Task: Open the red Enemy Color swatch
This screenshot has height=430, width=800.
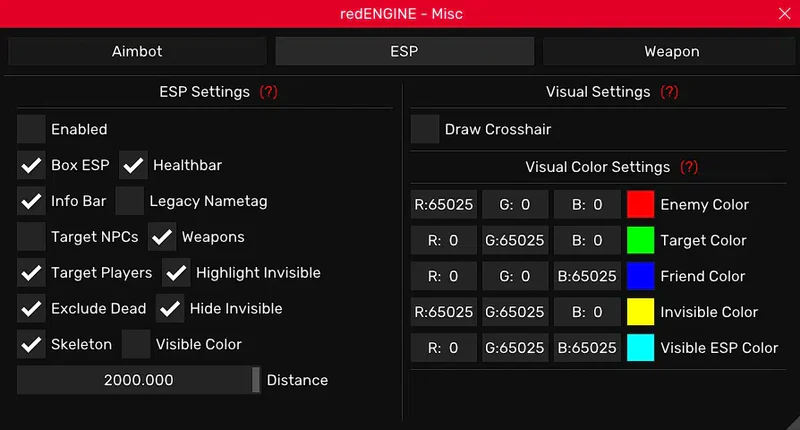Action: tap(640, 205)
